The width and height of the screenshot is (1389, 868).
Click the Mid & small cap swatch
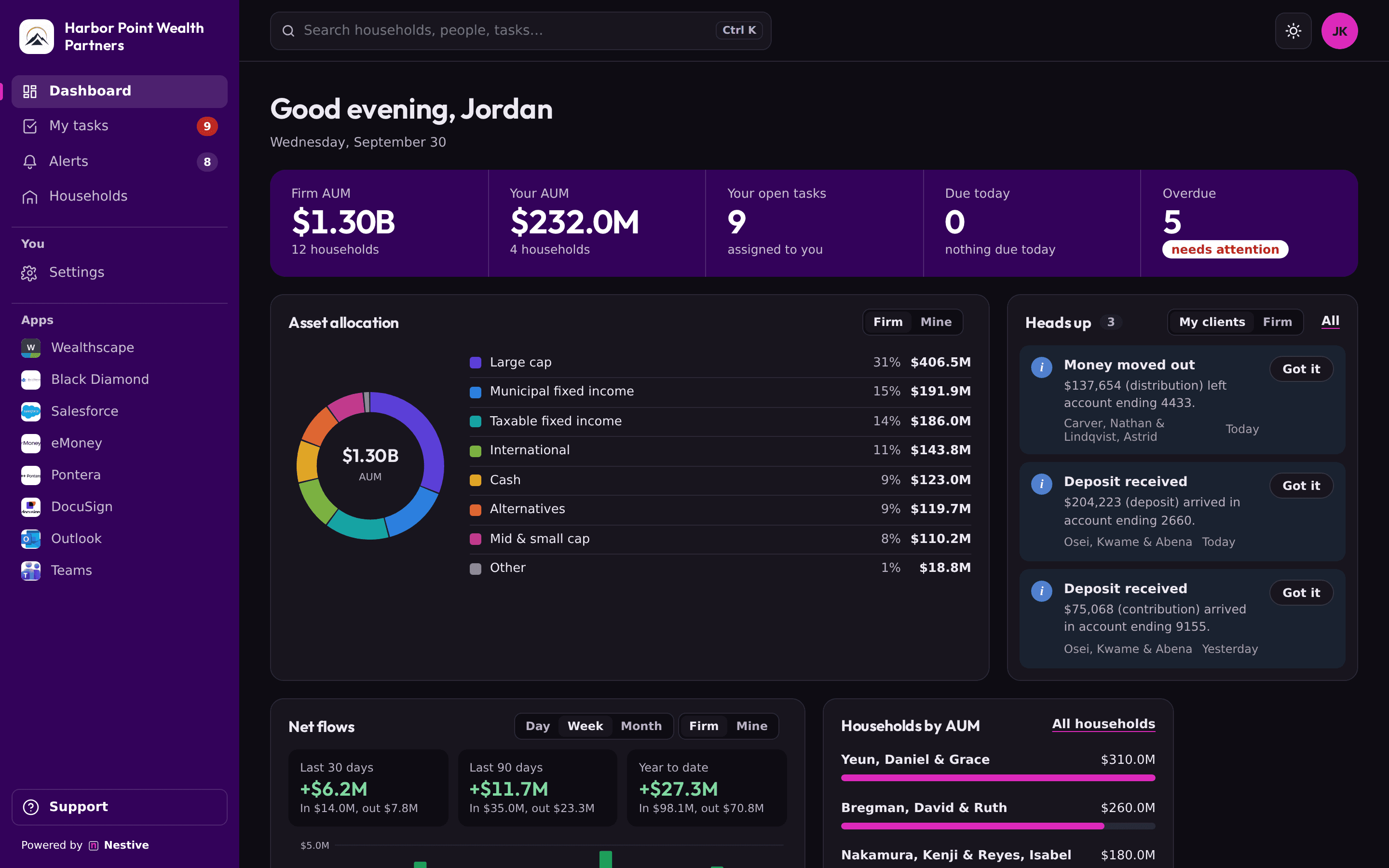pos(475,539)
